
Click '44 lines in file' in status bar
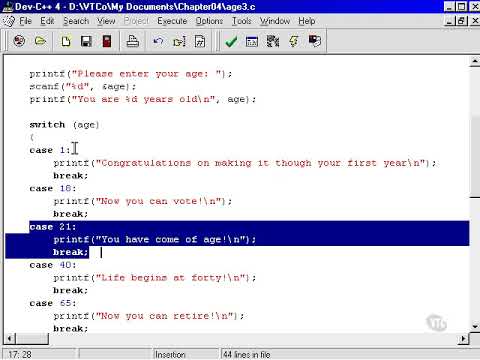pyautogui.click(x=247, y=354)
